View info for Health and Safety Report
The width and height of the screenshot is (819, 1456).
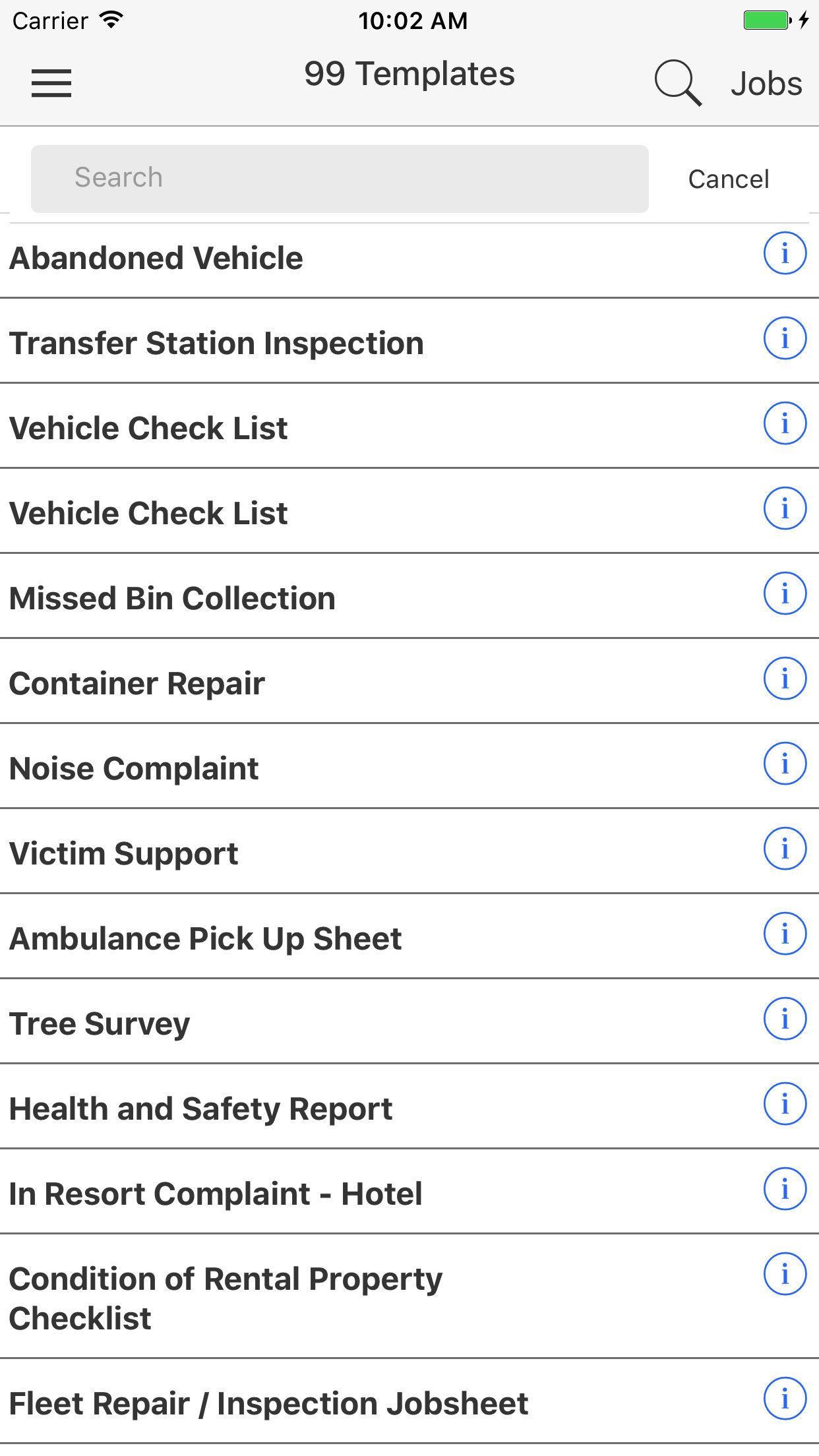click(x=784, y=1104)
